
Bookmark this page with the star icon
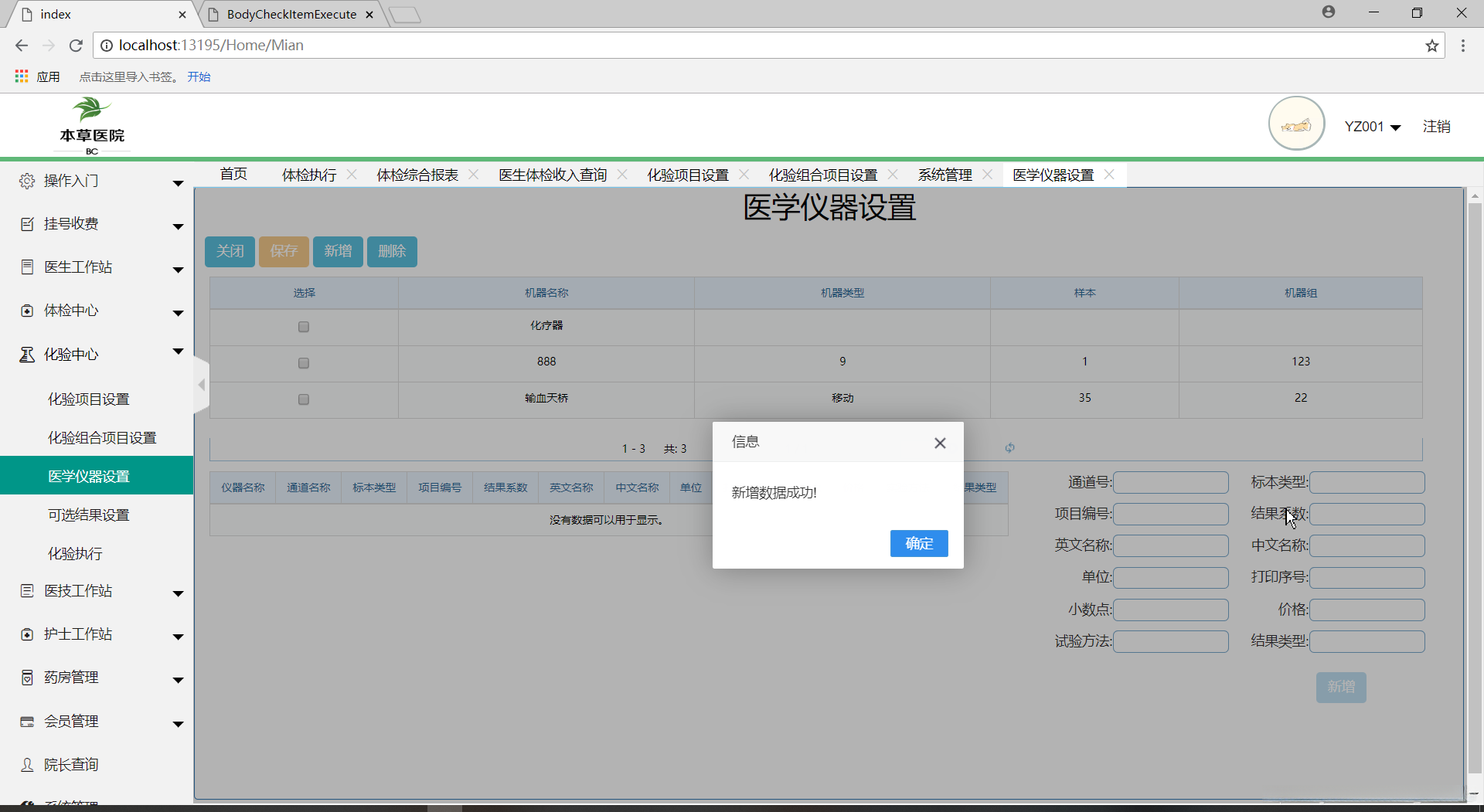[x=1431, y=46]
